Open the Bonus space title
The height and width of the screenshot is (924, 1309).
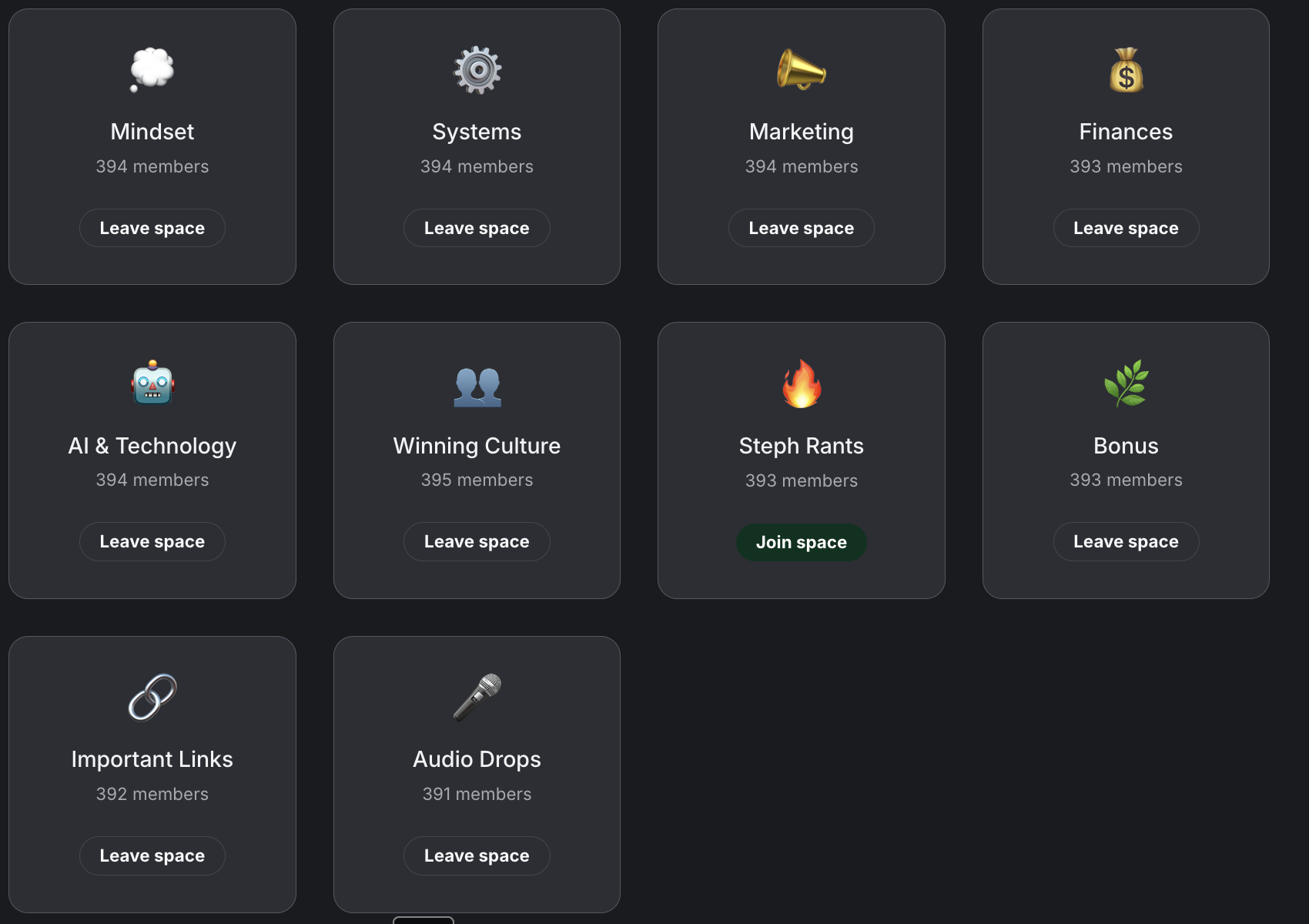1126,446
